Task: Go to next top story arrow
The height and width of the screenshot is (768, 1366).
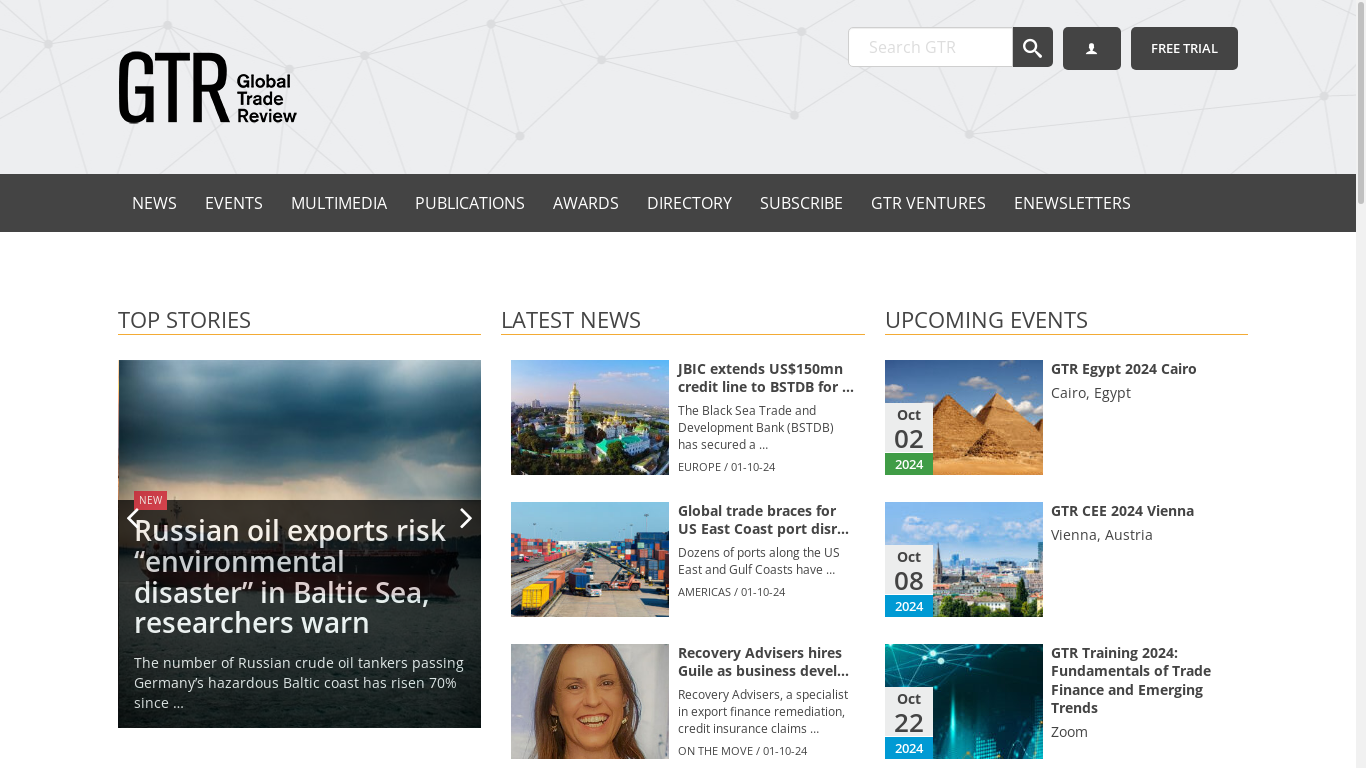Action: coord(465,518)
